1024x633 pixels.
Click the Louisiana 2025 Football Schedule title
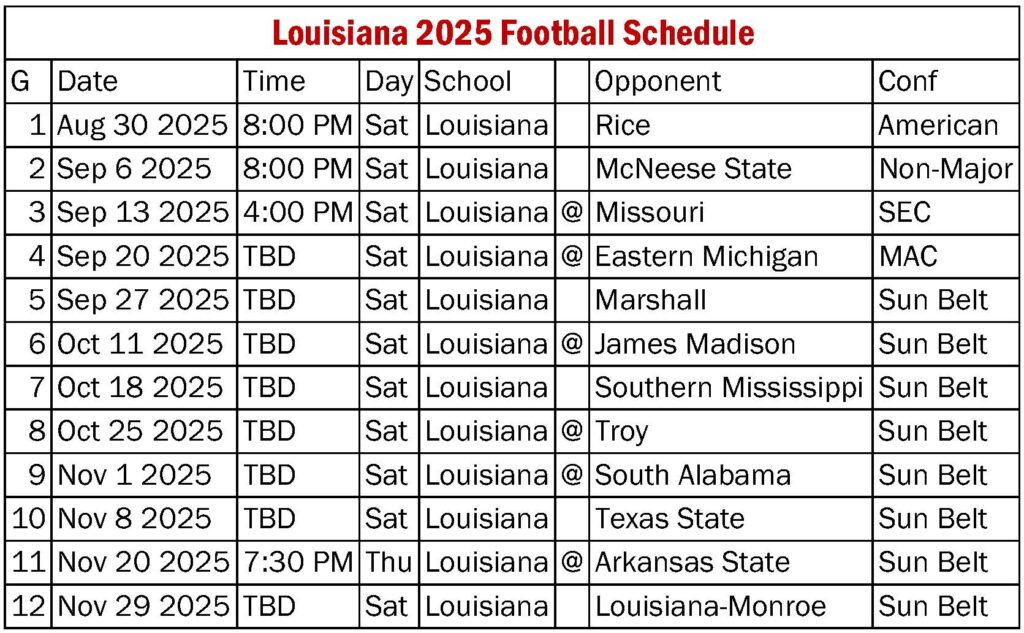(513, 33)
